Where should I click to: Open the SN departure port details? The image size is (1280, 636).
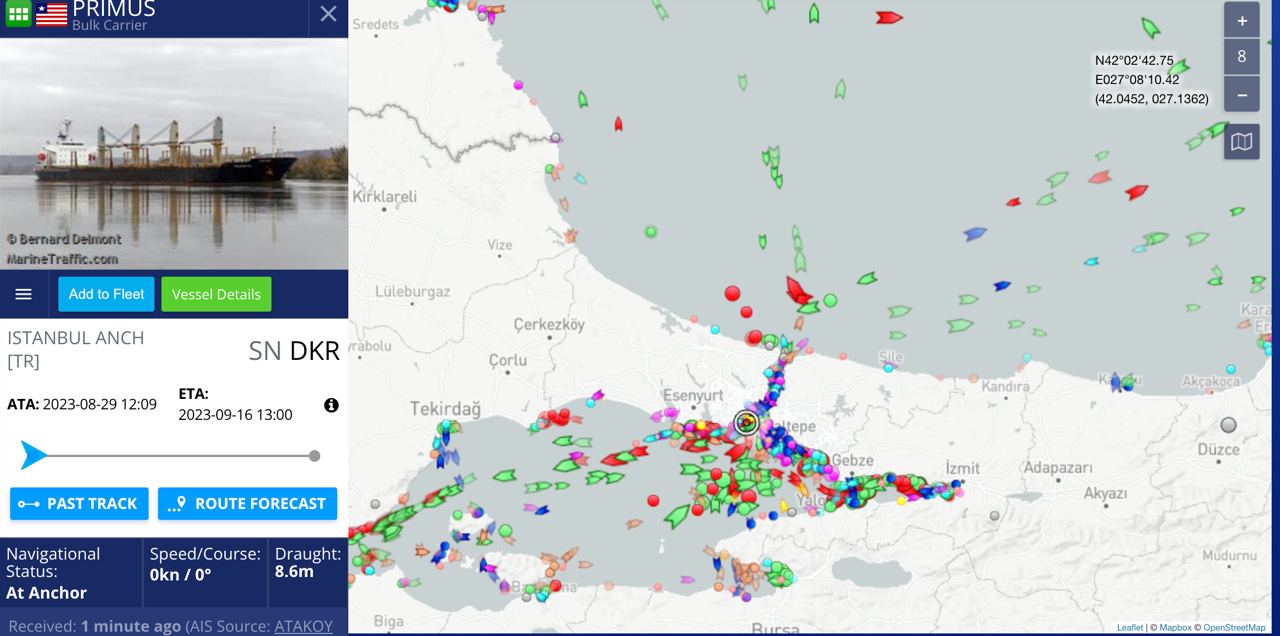(262, 351)
